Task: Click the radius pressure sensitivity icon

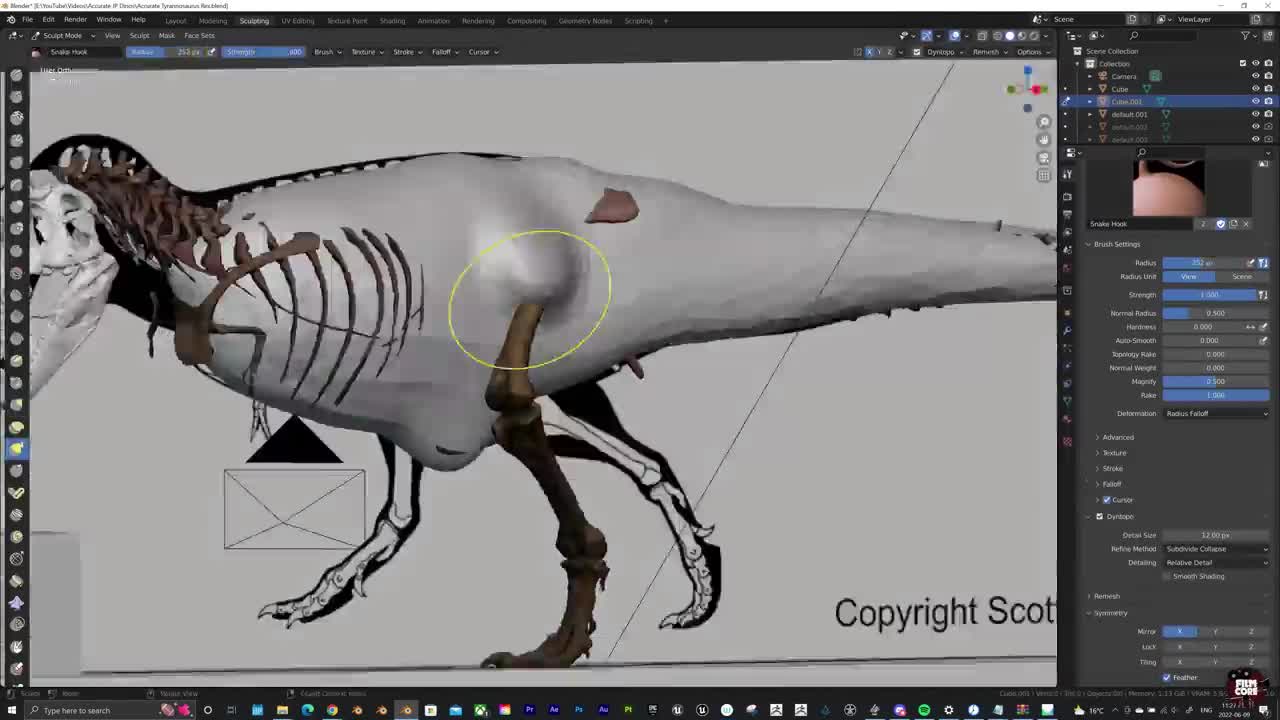Action: 1251,263
